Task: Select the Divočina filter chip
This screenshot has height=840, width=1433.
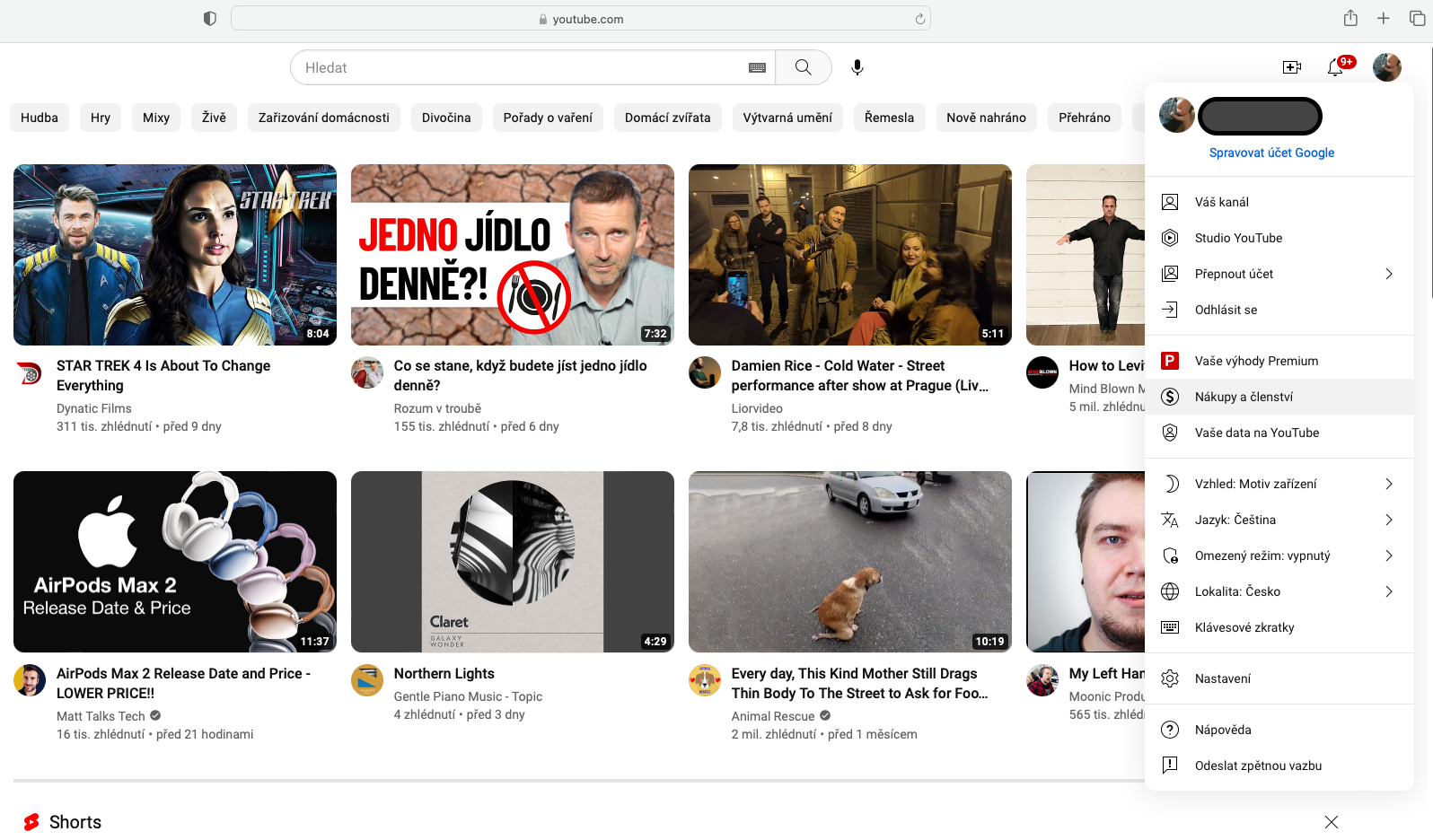Action: click(446, 118)
